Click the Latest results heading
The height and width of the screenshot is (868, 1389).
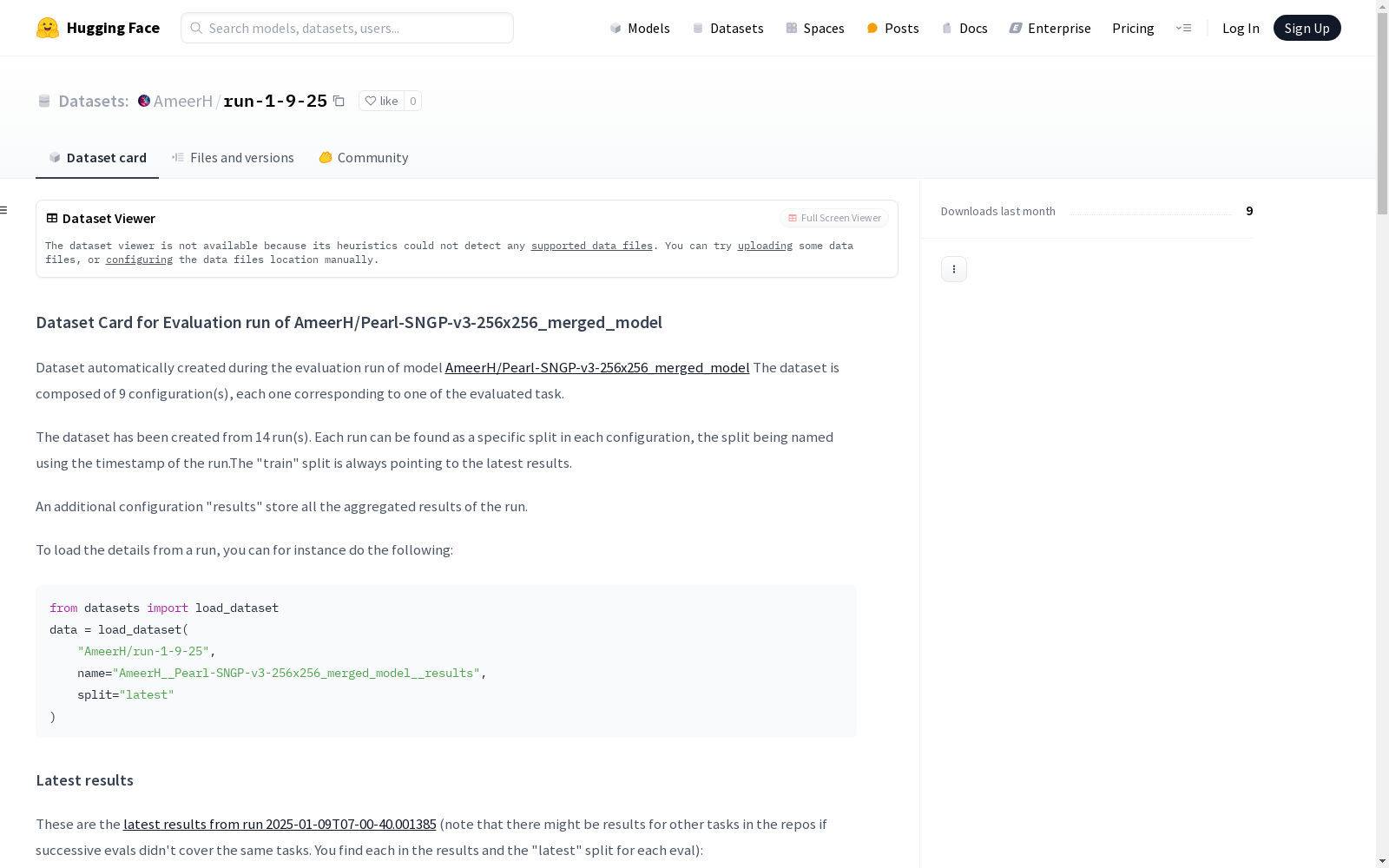[x=84, y=779]
